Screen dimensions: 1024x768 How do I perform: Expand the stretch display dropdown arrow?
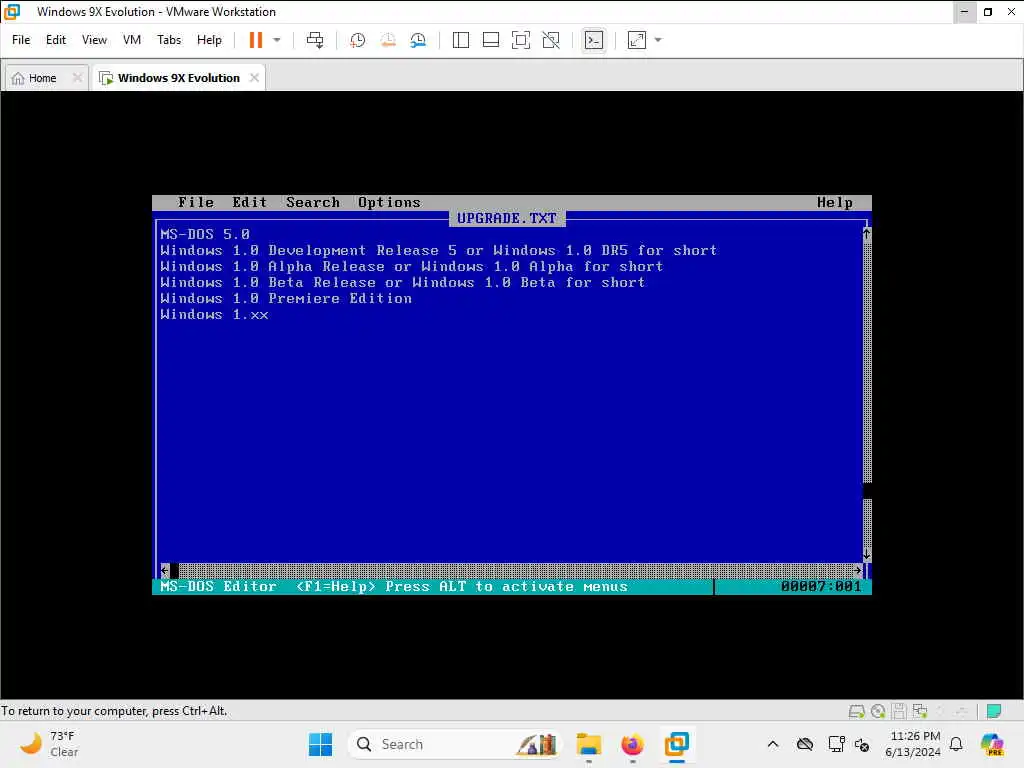point(658,40)
